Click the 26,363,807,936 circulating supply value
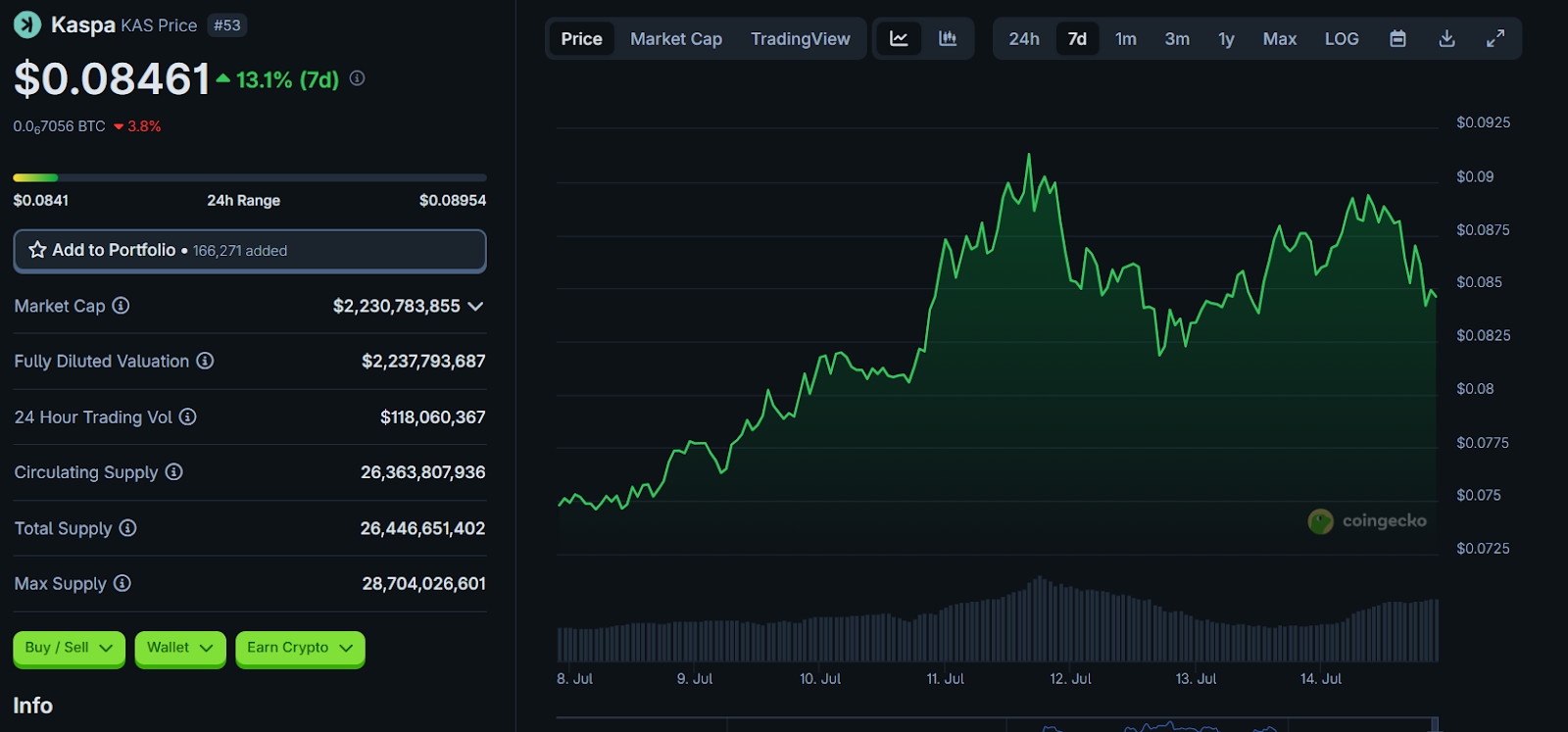The height and width of the screenshot is (732, 1568). [422, 471]
